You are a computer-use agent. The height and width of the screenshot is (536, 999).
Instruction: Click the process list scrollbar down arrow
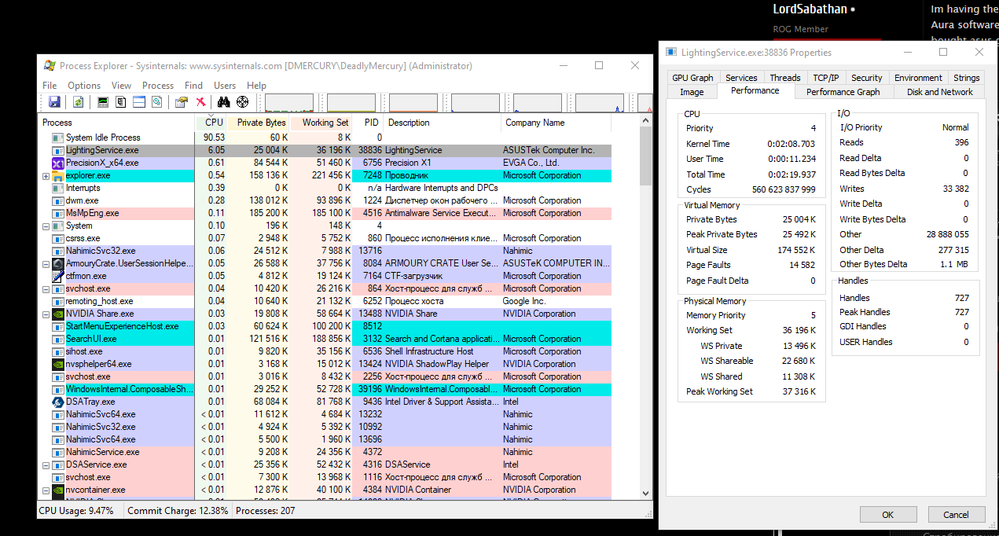(645, 493)
